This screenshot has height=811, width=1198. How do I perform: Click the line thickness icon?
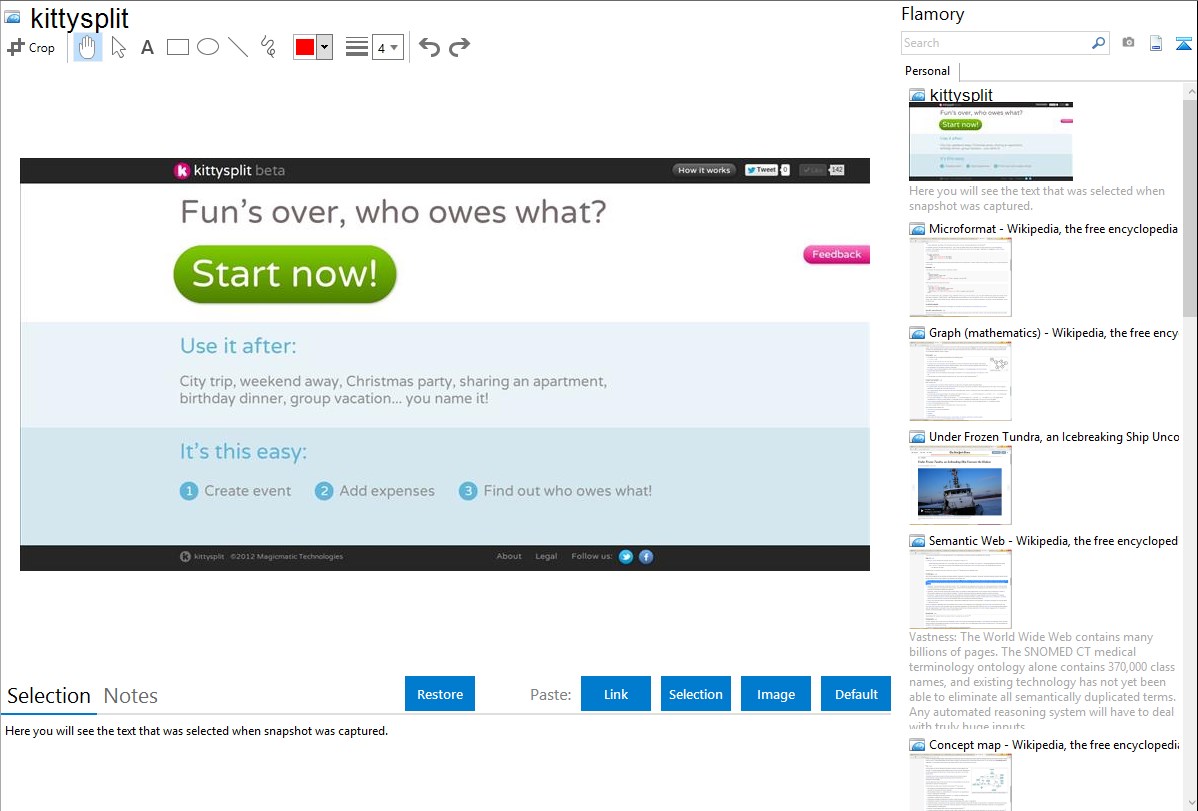click(x=356, y=47)
